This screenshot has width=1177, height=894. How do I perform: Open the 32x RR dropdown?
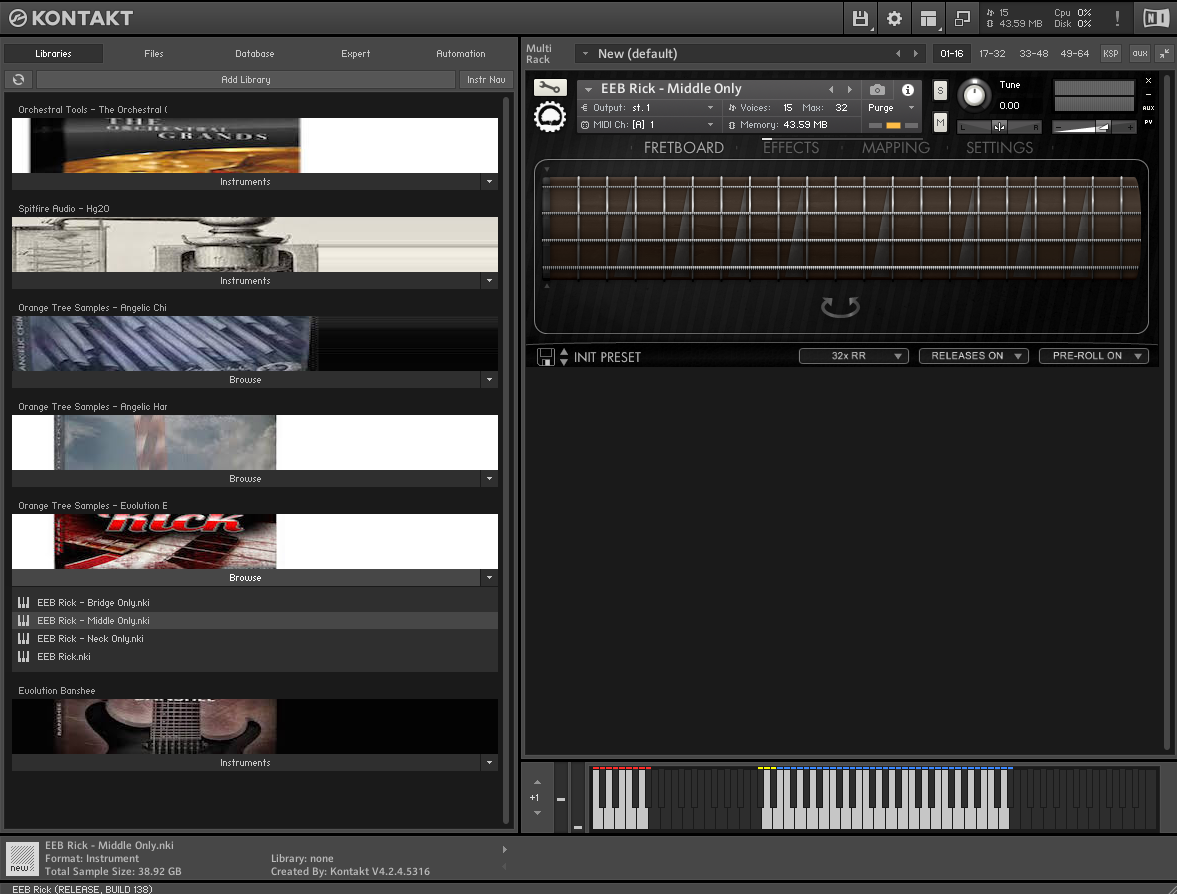(x=853, y=356)
